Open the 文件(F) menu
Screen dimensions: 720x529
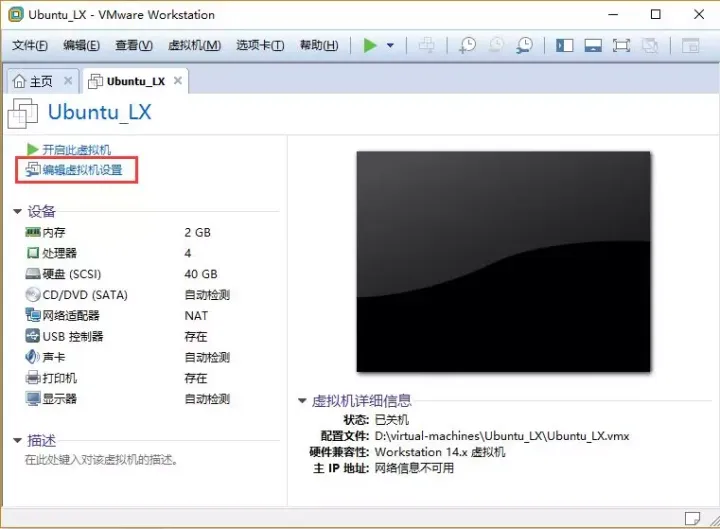[30, 45]
